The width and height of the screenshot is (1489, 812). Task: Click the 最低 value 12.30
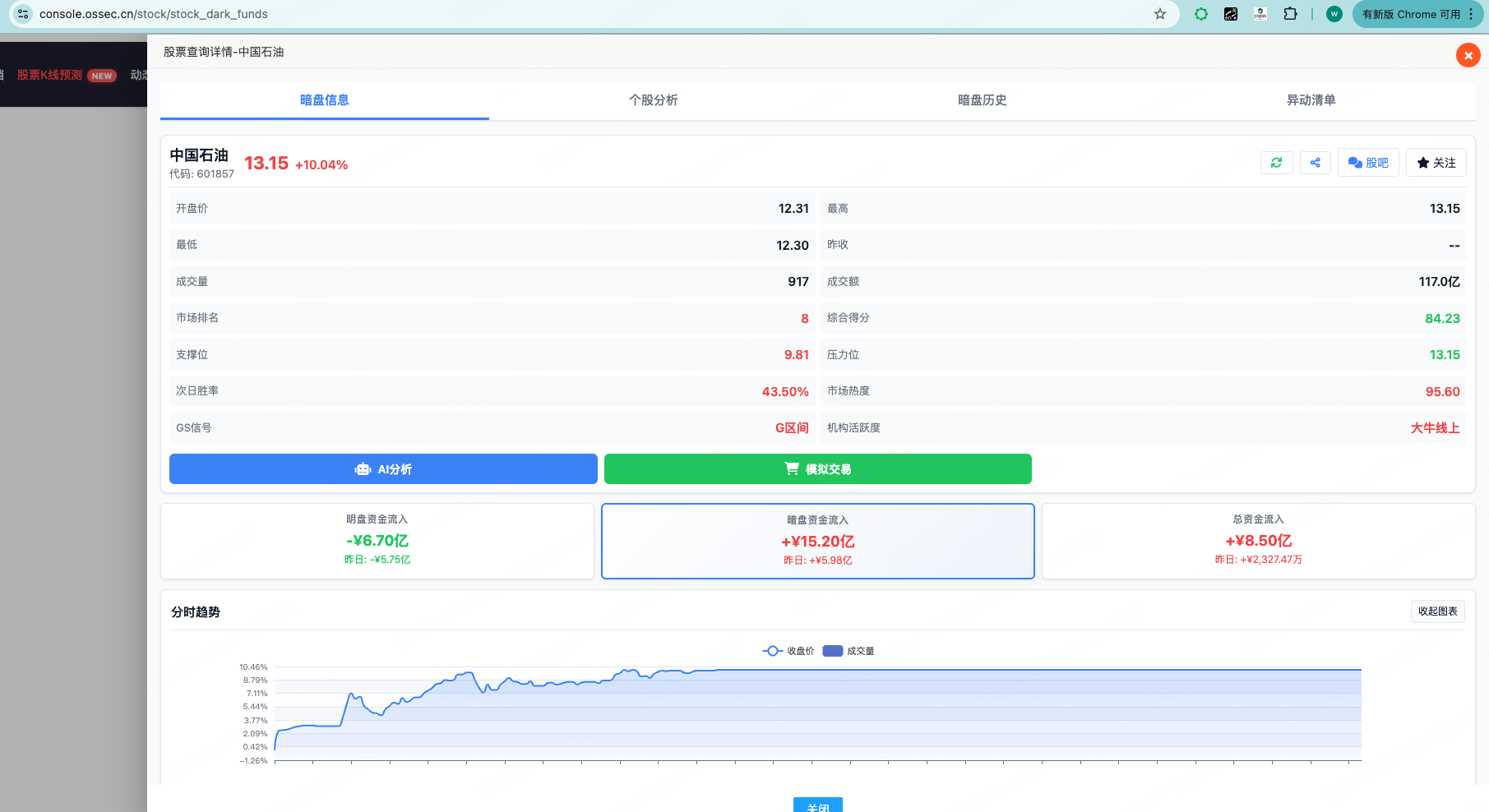[x=793, y=245]
